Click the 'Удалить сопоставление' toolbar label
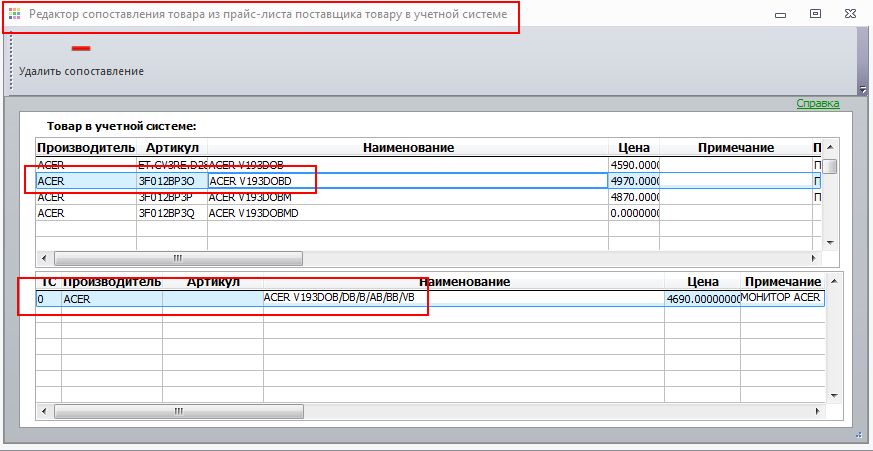Image resolution: width=873 pixels, height=451 pixels. coord(81,71)
